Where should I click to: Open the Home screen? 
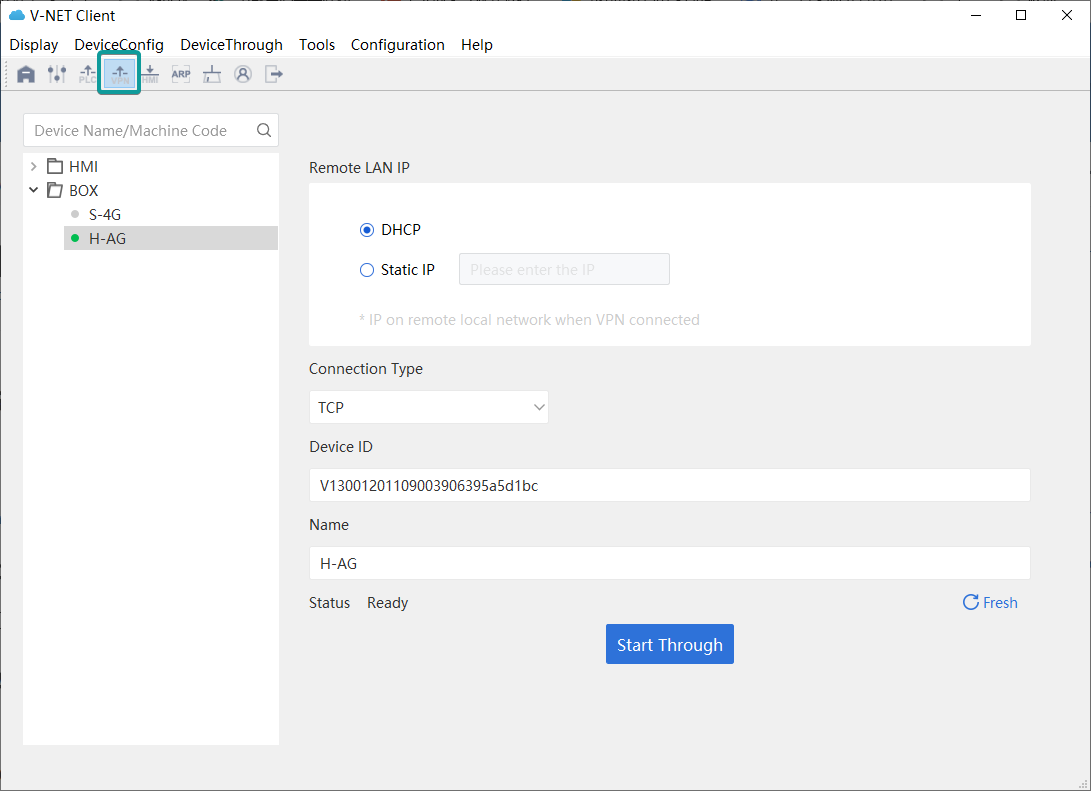(25, 73)
